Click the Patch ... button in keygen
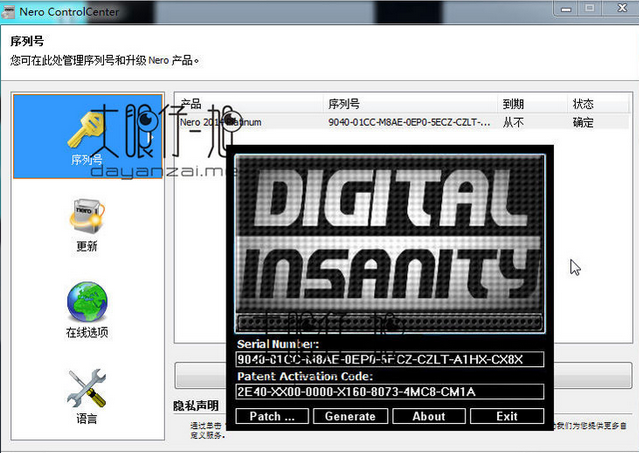Image resolution: width=639 pixels, height=453 pixels. 272,416
